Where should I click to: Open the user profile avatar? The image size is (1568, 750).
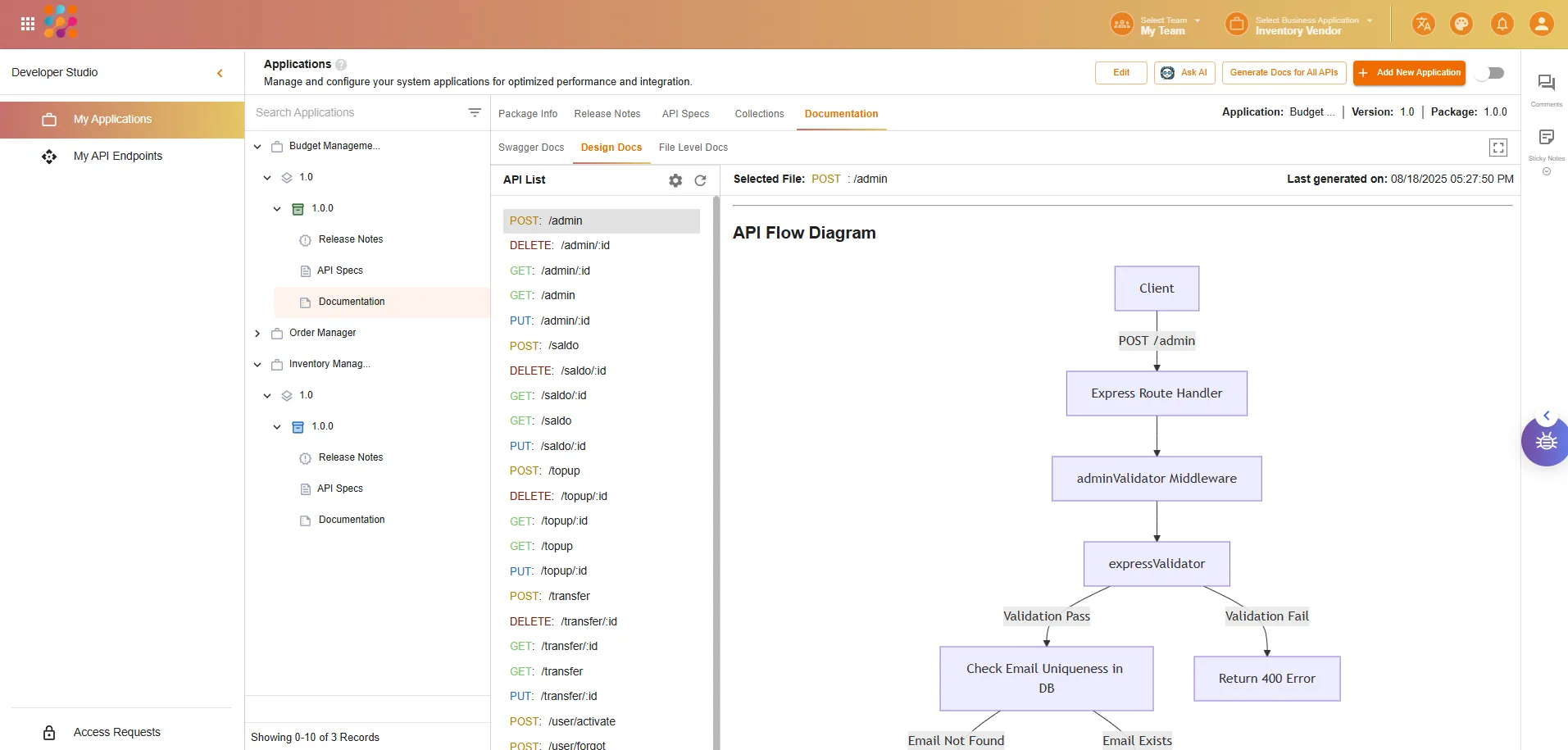click(x=1541, y=24)
